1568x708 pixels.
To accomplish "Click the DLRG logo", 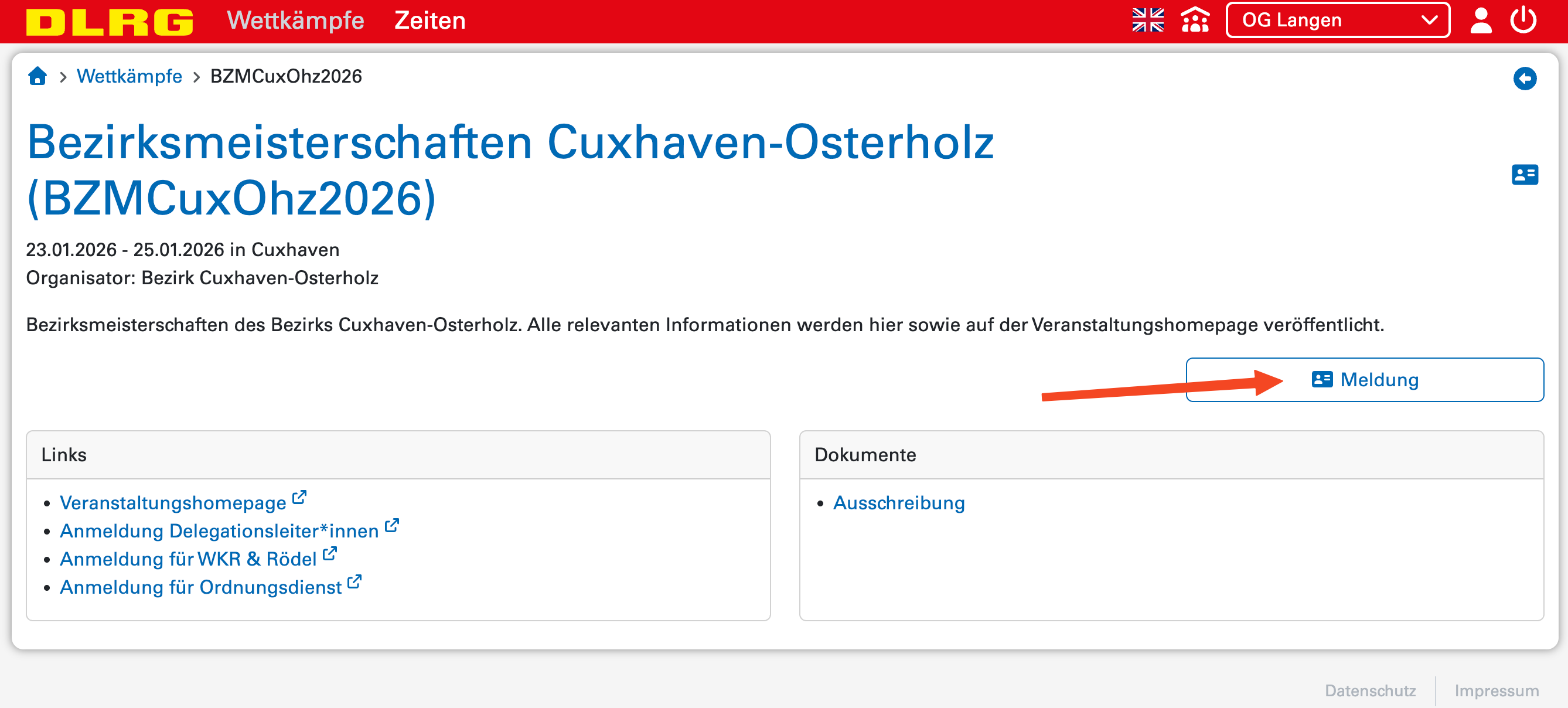I will (110, 21).
